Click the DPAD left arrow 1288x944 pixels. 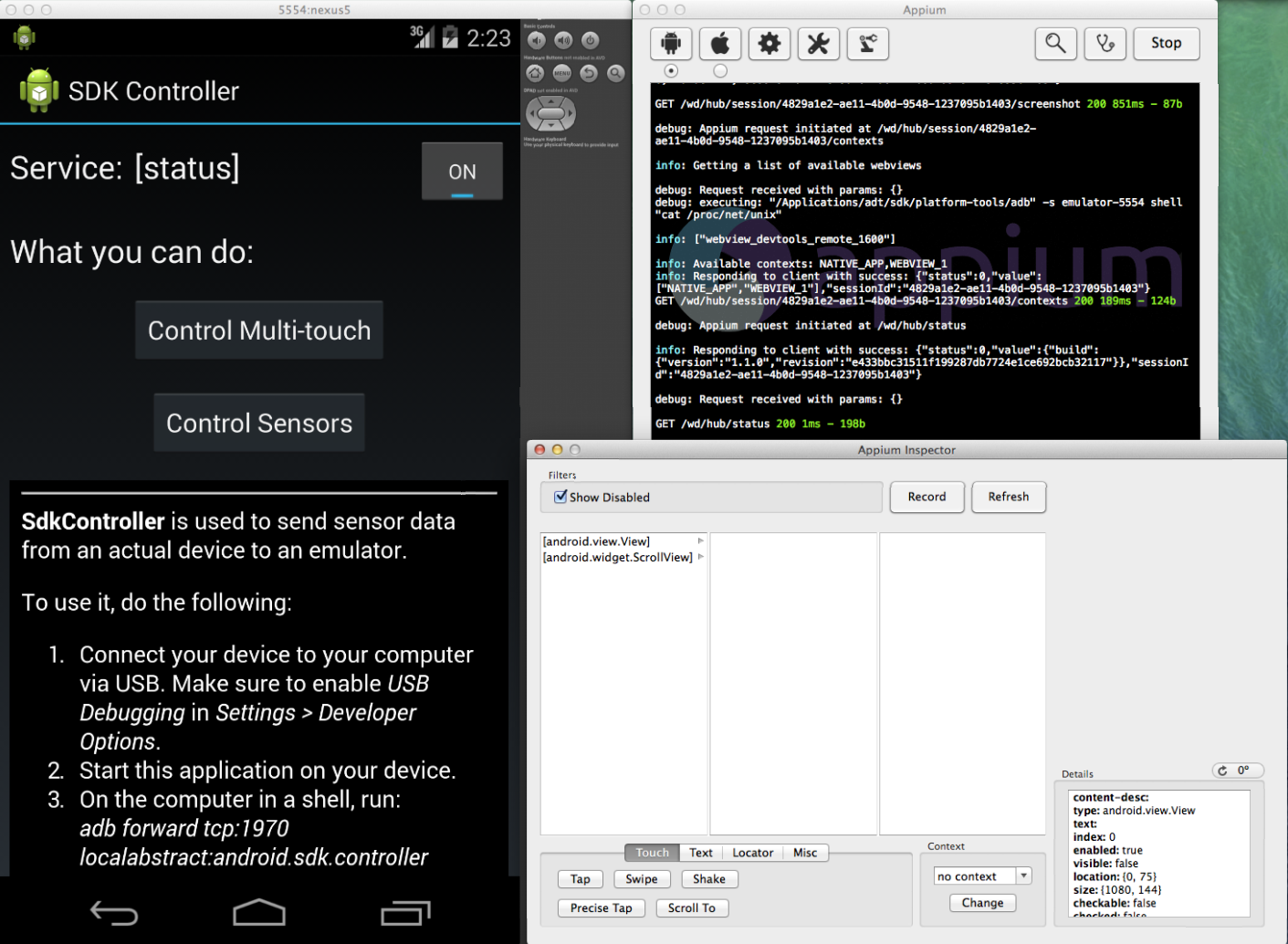click(533, 114)
